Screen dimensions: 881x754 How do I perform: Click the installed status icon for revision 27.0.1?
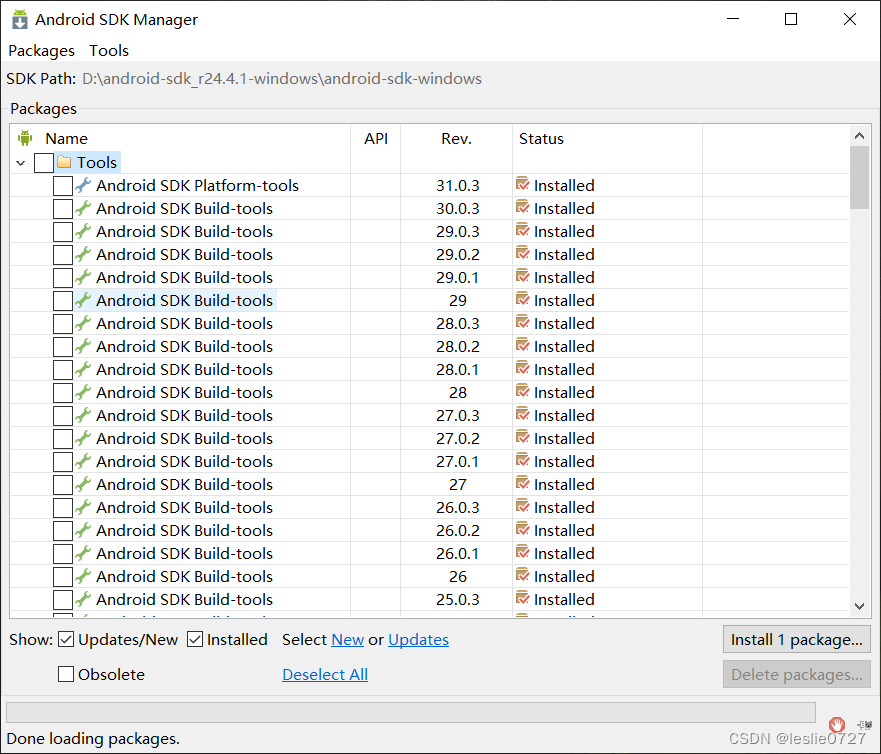click(523, 461)
